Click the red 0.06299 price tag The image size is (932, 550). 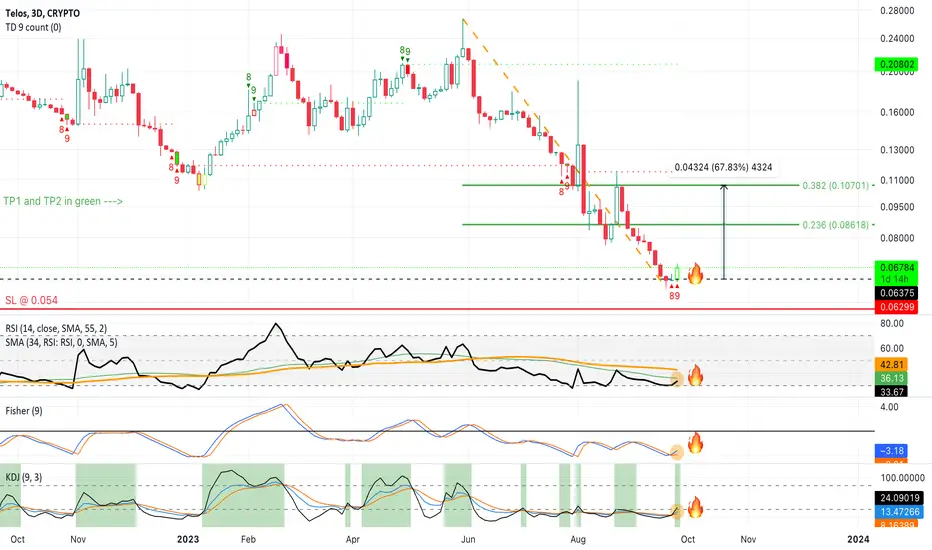pos(896,307)
